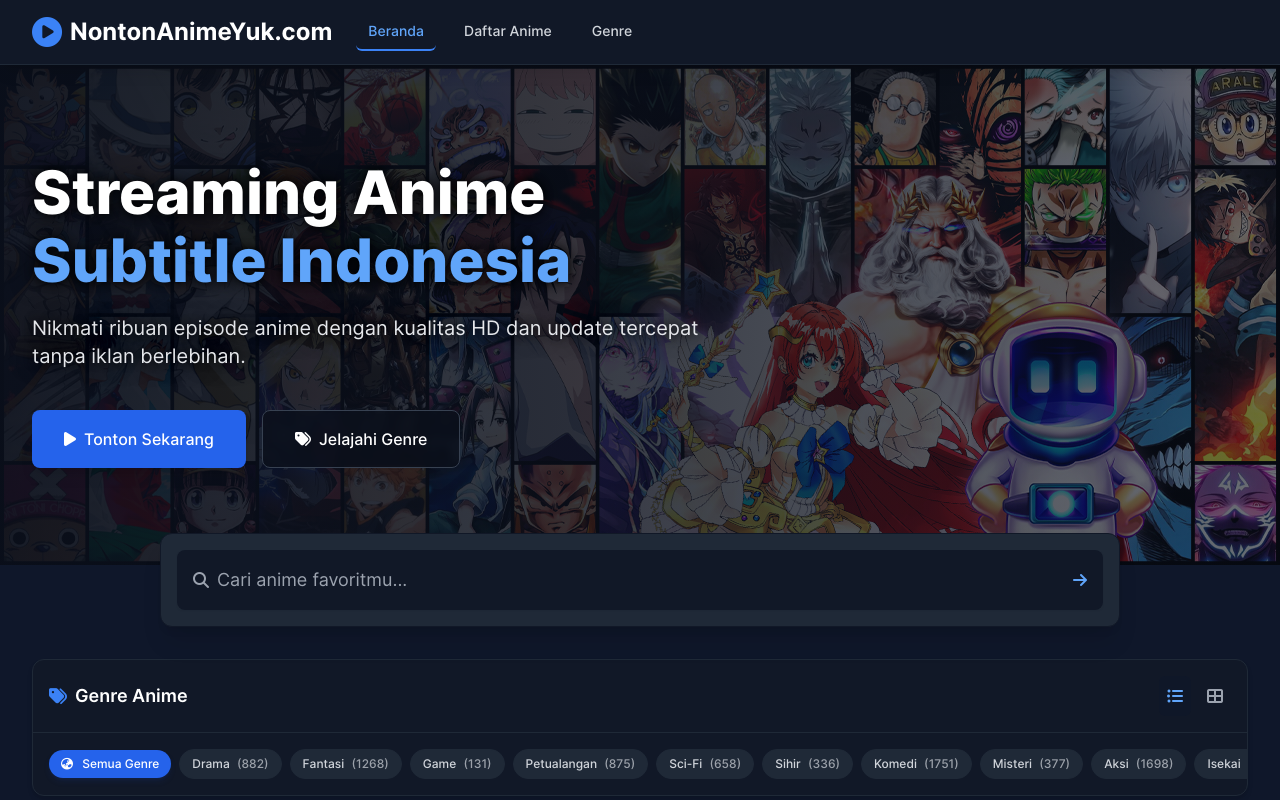The image size is (1280, 800).
Task: Filter by Fantasi (1268) genre
Action: pyautogui.click(x=346, y=764)
